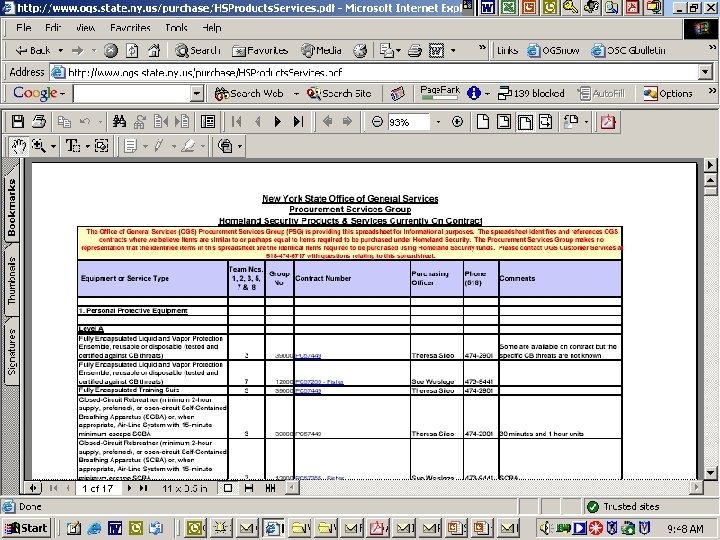Zoom out with the minus circle
The width and height of the screenshot is (720, 540).
(377, 122)
